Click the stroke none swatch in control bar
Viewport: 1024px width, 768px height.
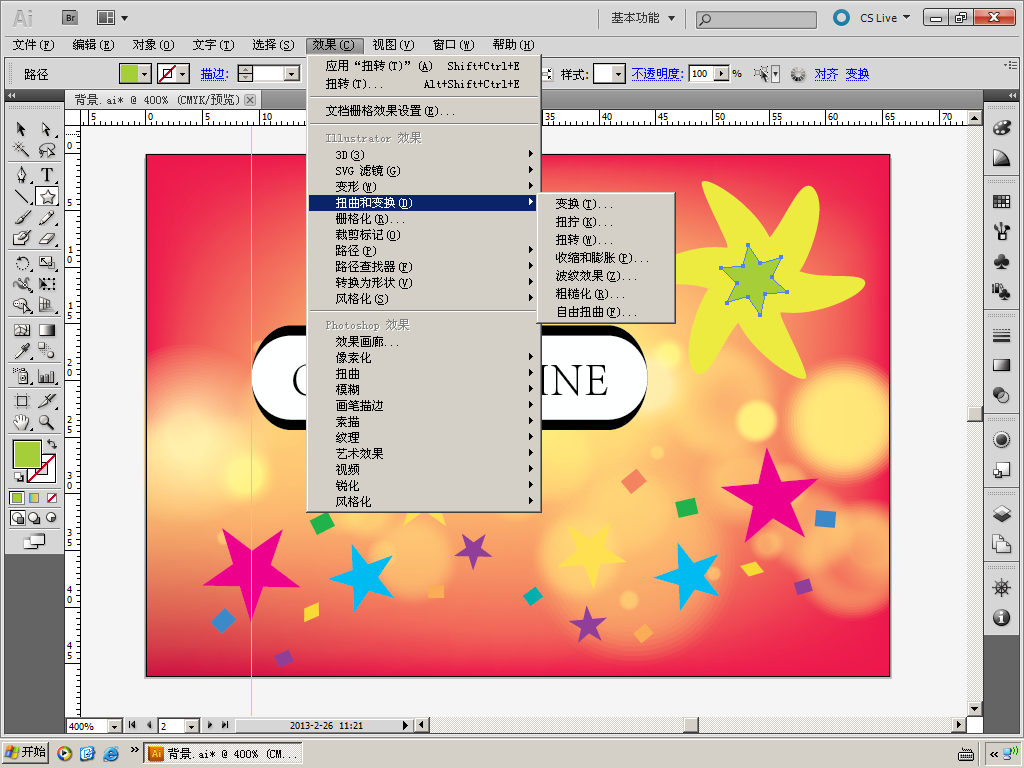click(167, 74)
